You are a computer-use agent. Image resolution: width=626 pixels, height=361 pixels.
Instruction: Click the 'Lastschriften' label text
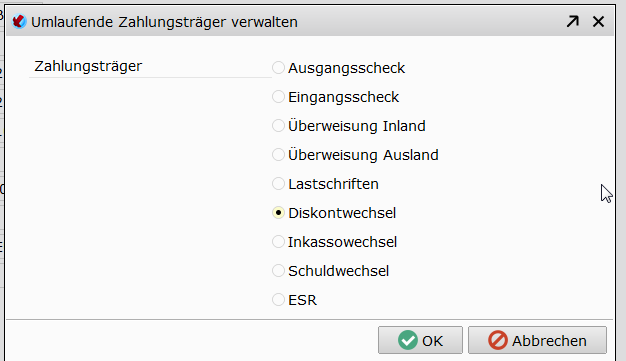point(333,184)
